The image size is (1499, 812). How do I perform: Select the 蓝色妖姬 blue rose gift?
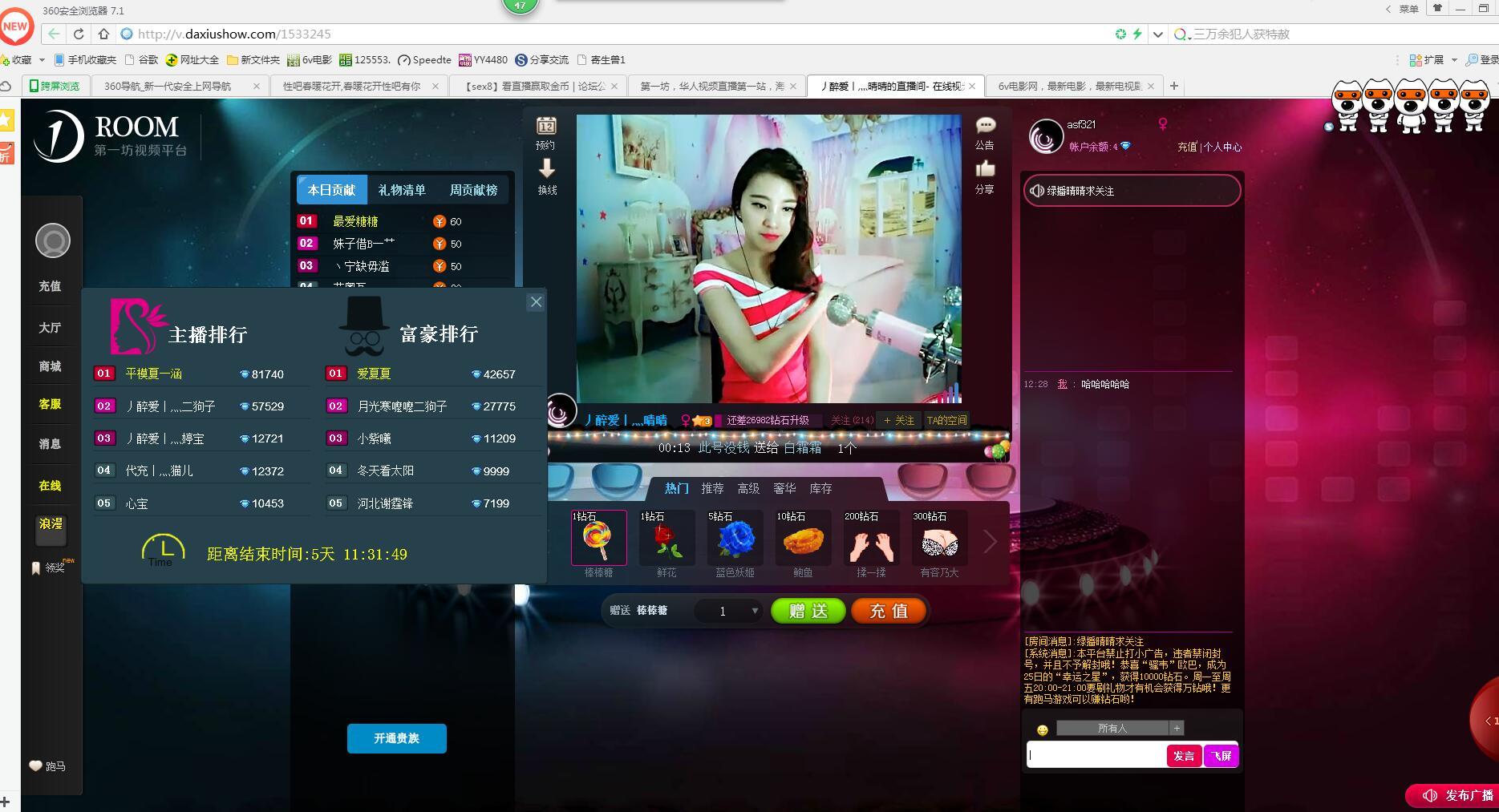735,537
